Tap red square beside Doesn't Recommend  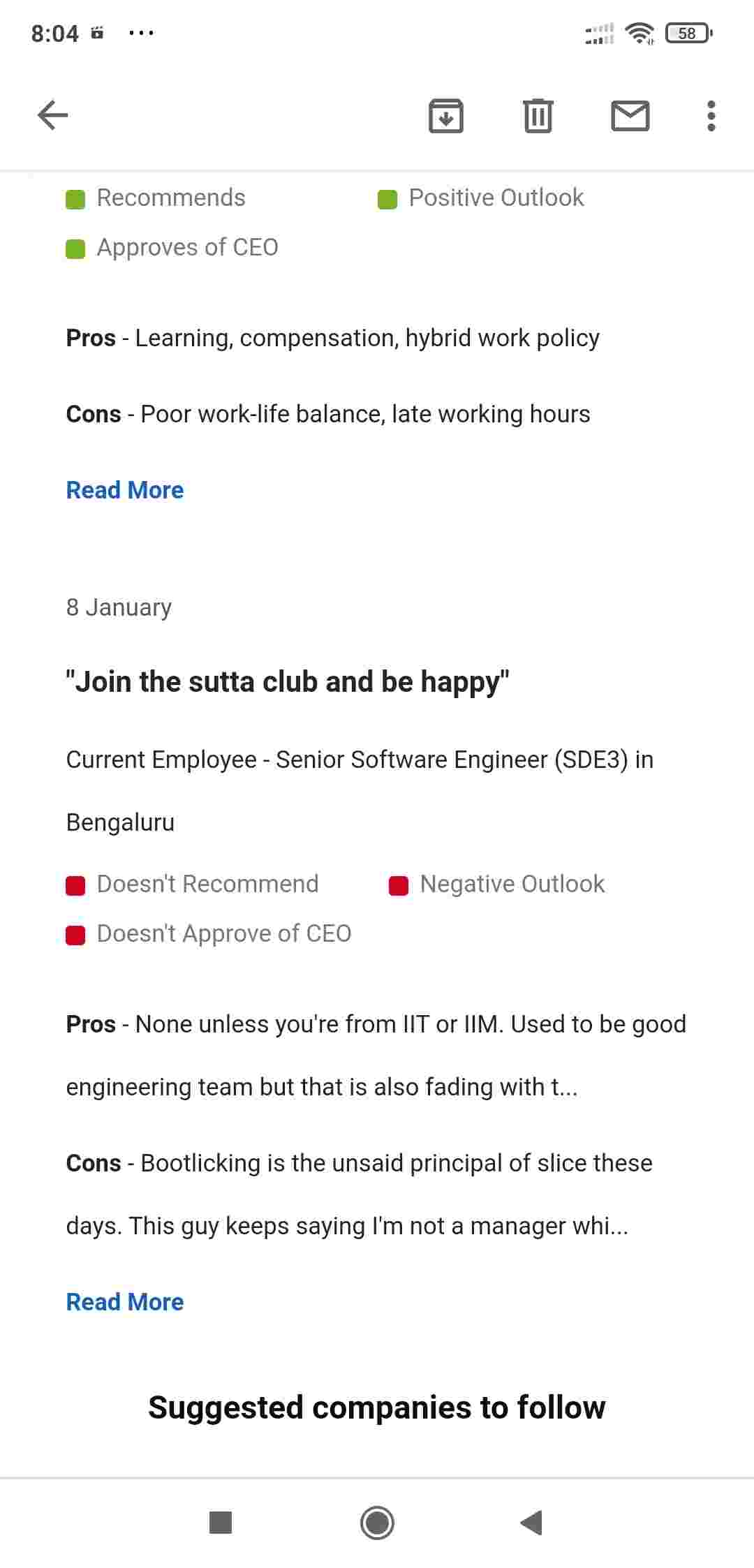click(x=75, y=885)
